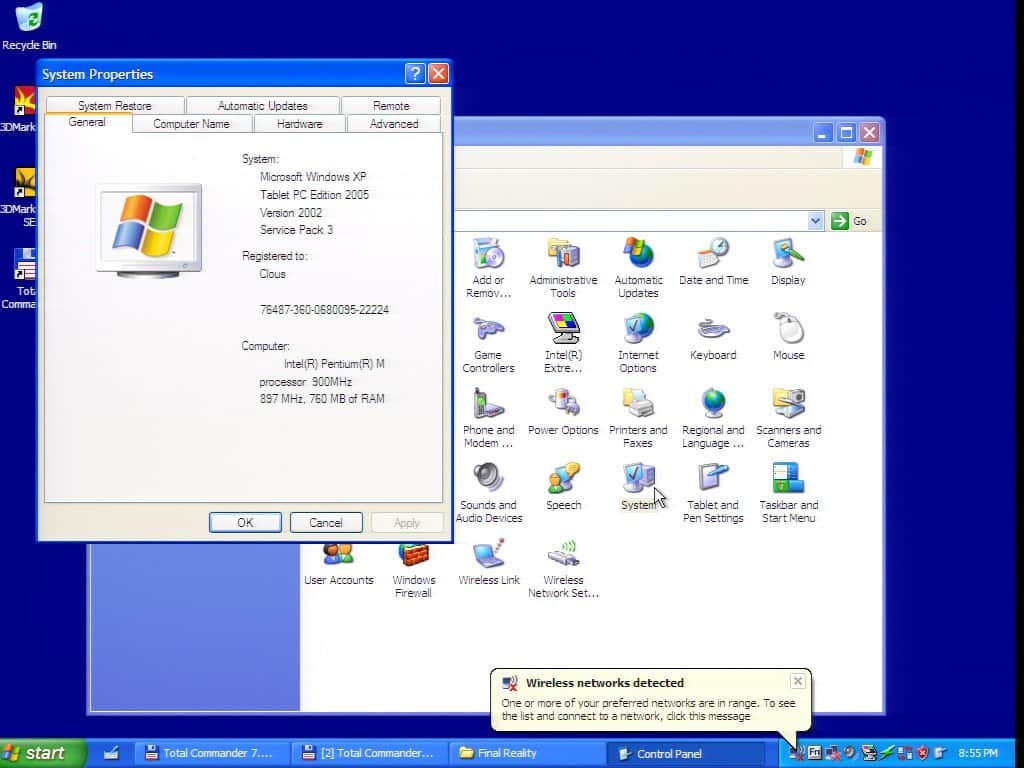Screen dimensions: 1024x768
Task: Click the system tray clock
Action: point(978,753)
